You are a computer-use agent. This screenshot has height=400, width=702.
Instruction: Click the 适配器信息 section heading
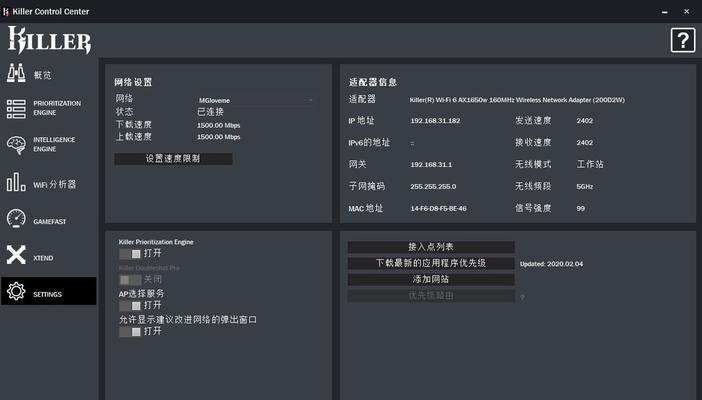click(x=373, y=82)
